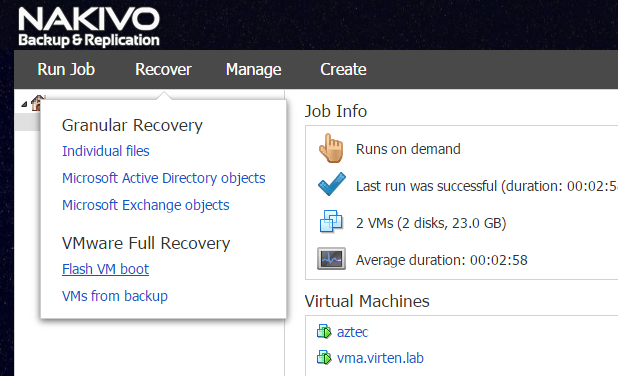The height and width of the screenshot is (376, 618).
Task: Open the Run Job menu
Action: (66, 69)
